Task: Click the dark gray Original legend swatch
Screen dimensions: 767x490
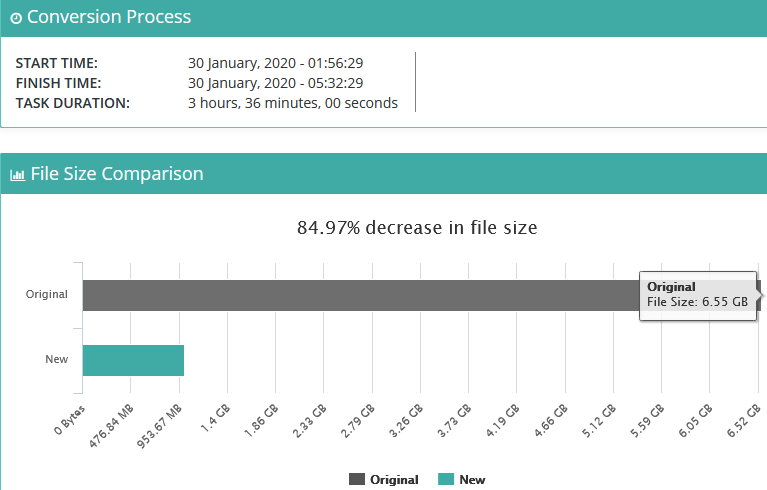Action: click(x=357, y=479)
